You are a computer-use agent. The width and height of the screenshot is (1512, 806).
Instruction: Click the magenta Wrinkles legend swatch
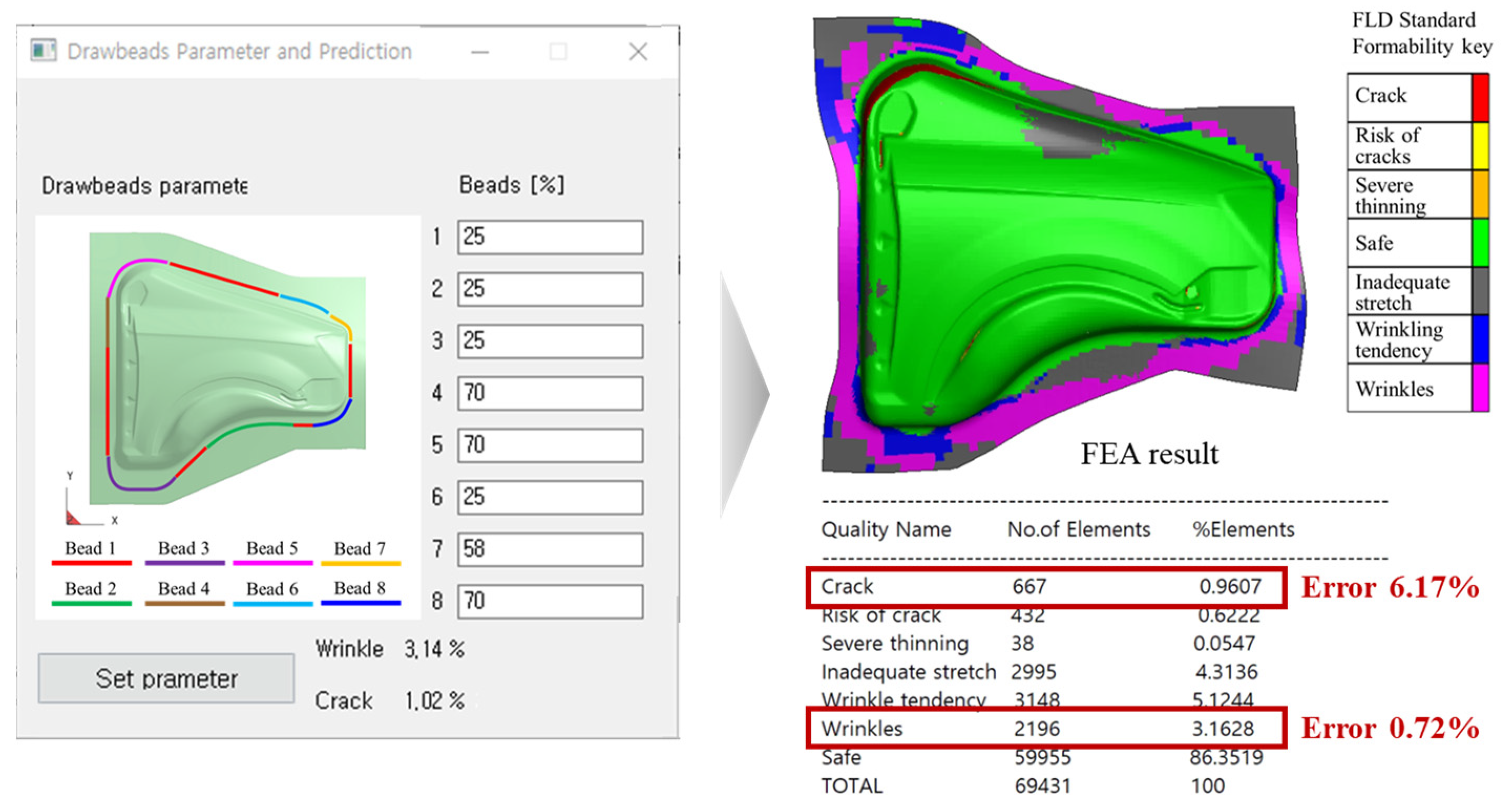[1480, 388]
